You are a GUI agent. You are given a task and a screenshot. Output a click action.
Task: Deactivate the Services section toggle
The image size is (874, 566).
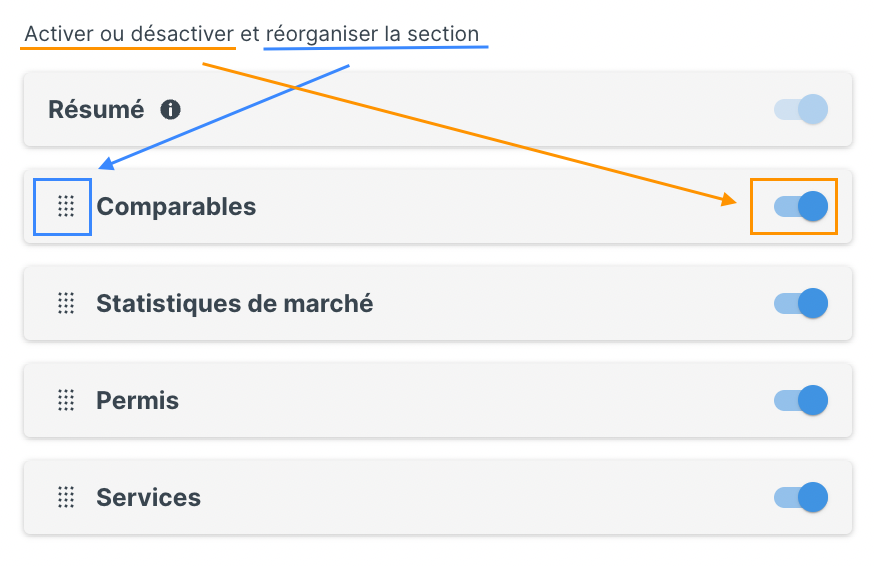coord(801,497)
